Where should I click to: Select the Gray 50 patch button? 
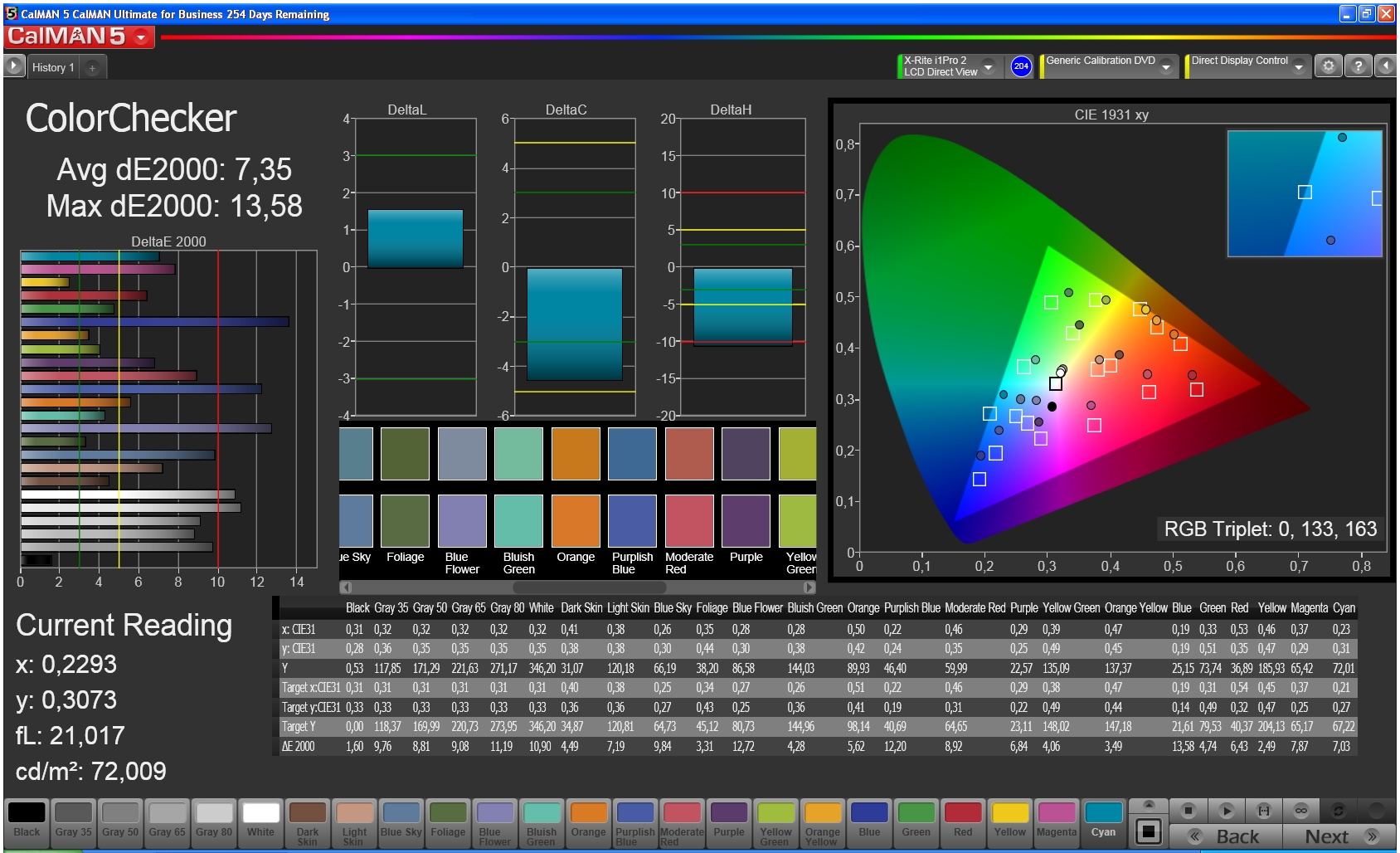(120, 823)
